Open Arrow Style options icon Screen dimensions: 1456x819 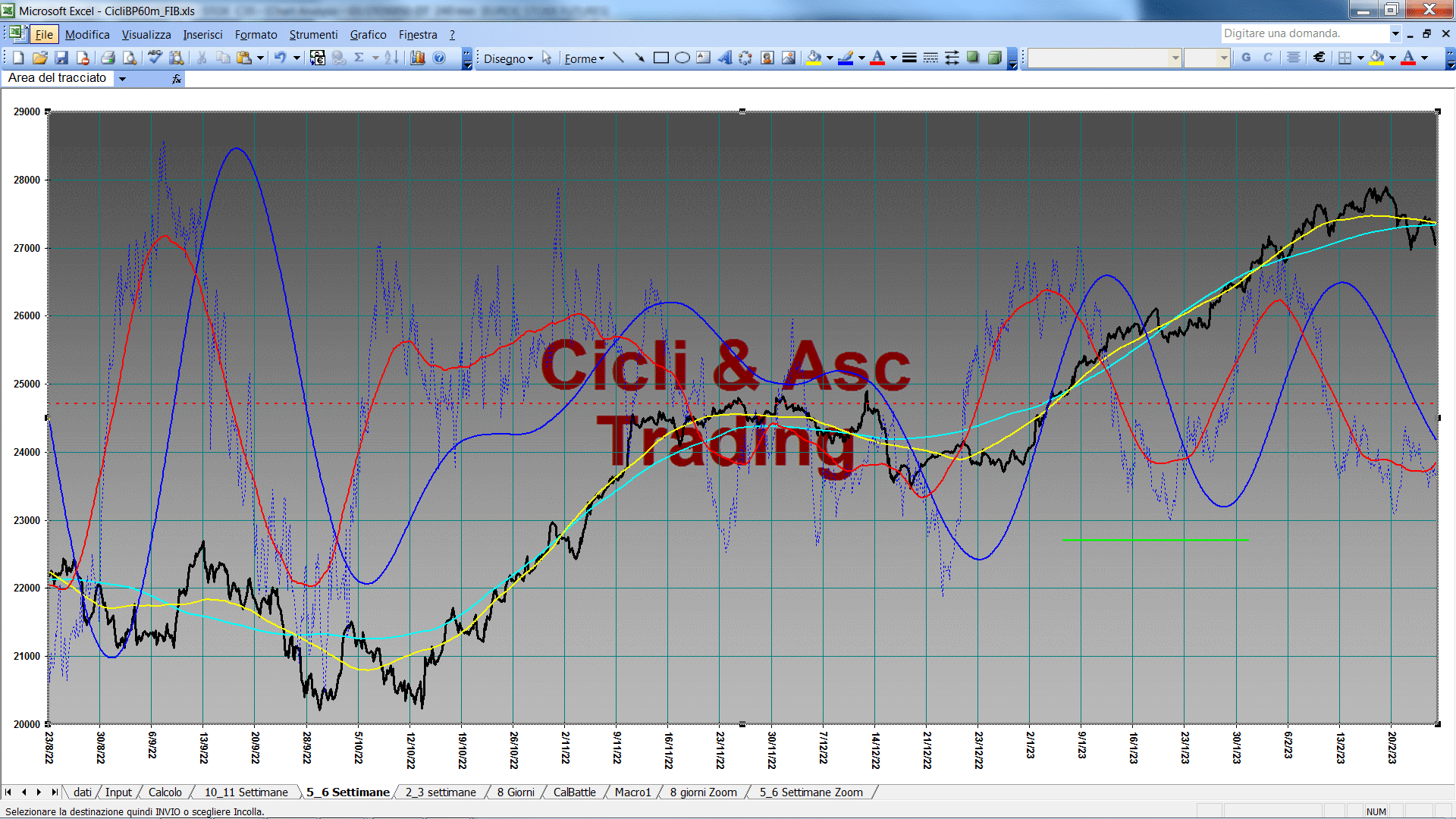point(952,58)
